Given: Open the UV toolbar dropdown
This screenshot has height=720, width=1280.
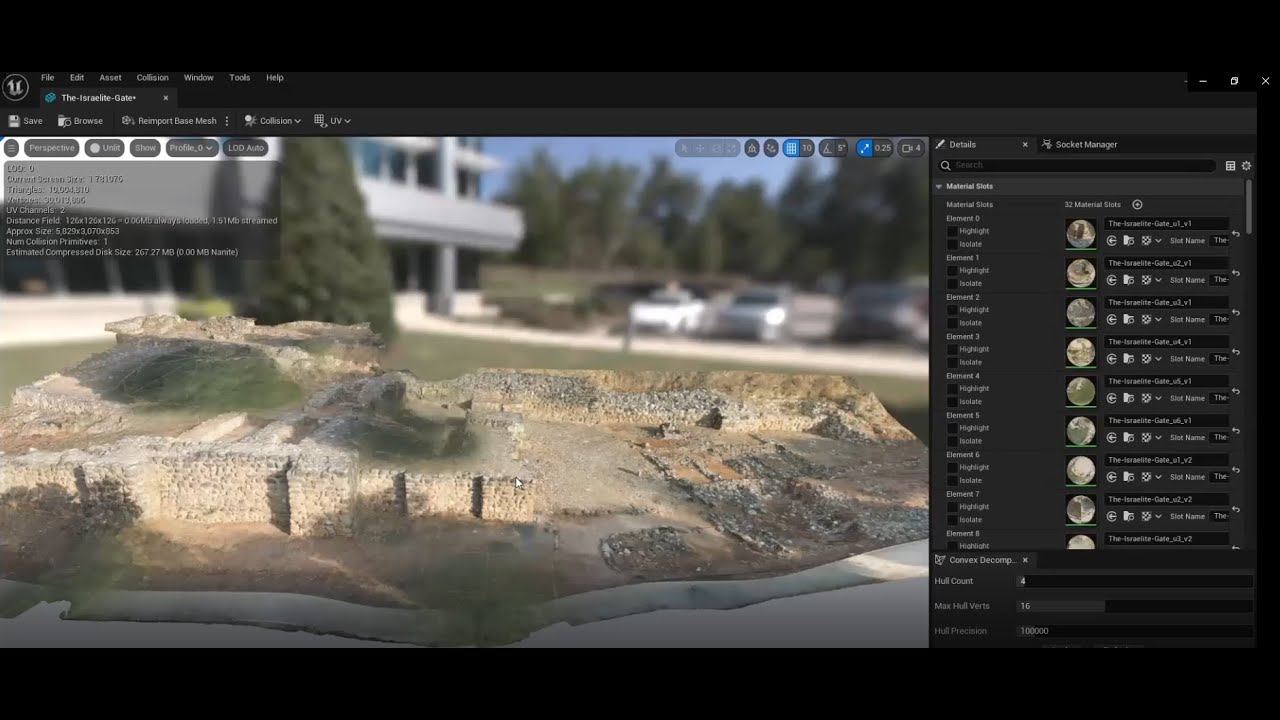Looking at the screenshot, I should pyautogui.click(x=333, y=121).
